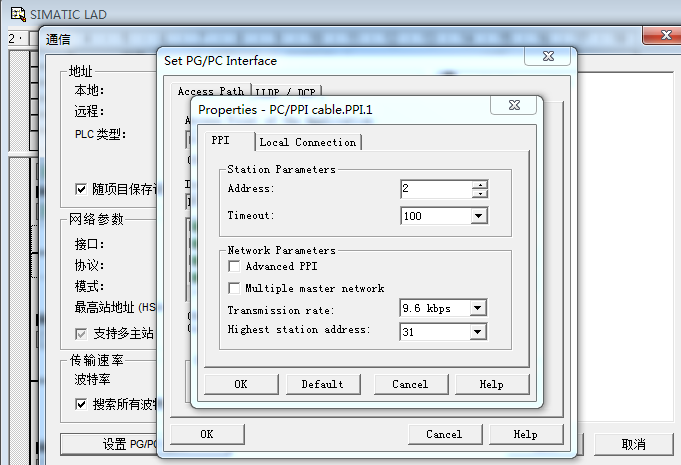Click Help in the Properties dialog
The height and width of the screenshot is (465, 681).
click(x=491, y=384)
